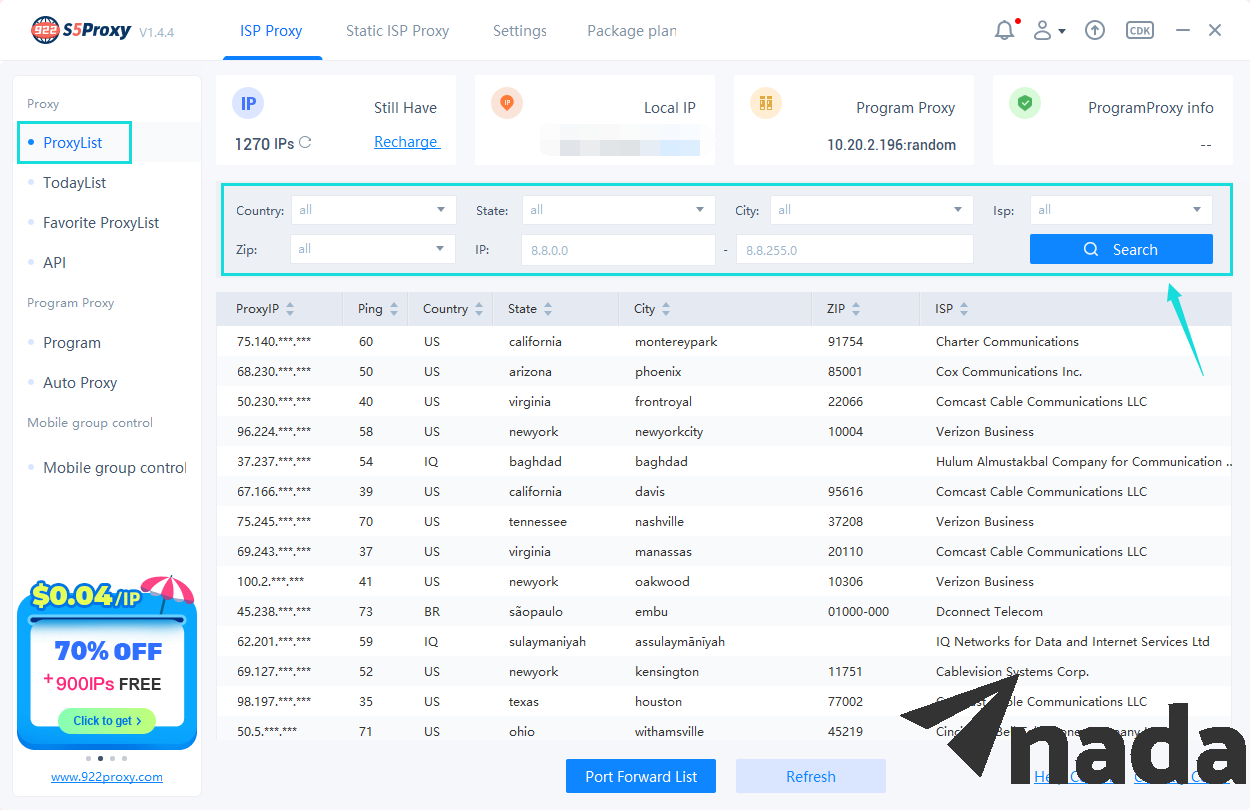
Task: Open the CDK redeem icon
Action: (x=1139, y=31)
